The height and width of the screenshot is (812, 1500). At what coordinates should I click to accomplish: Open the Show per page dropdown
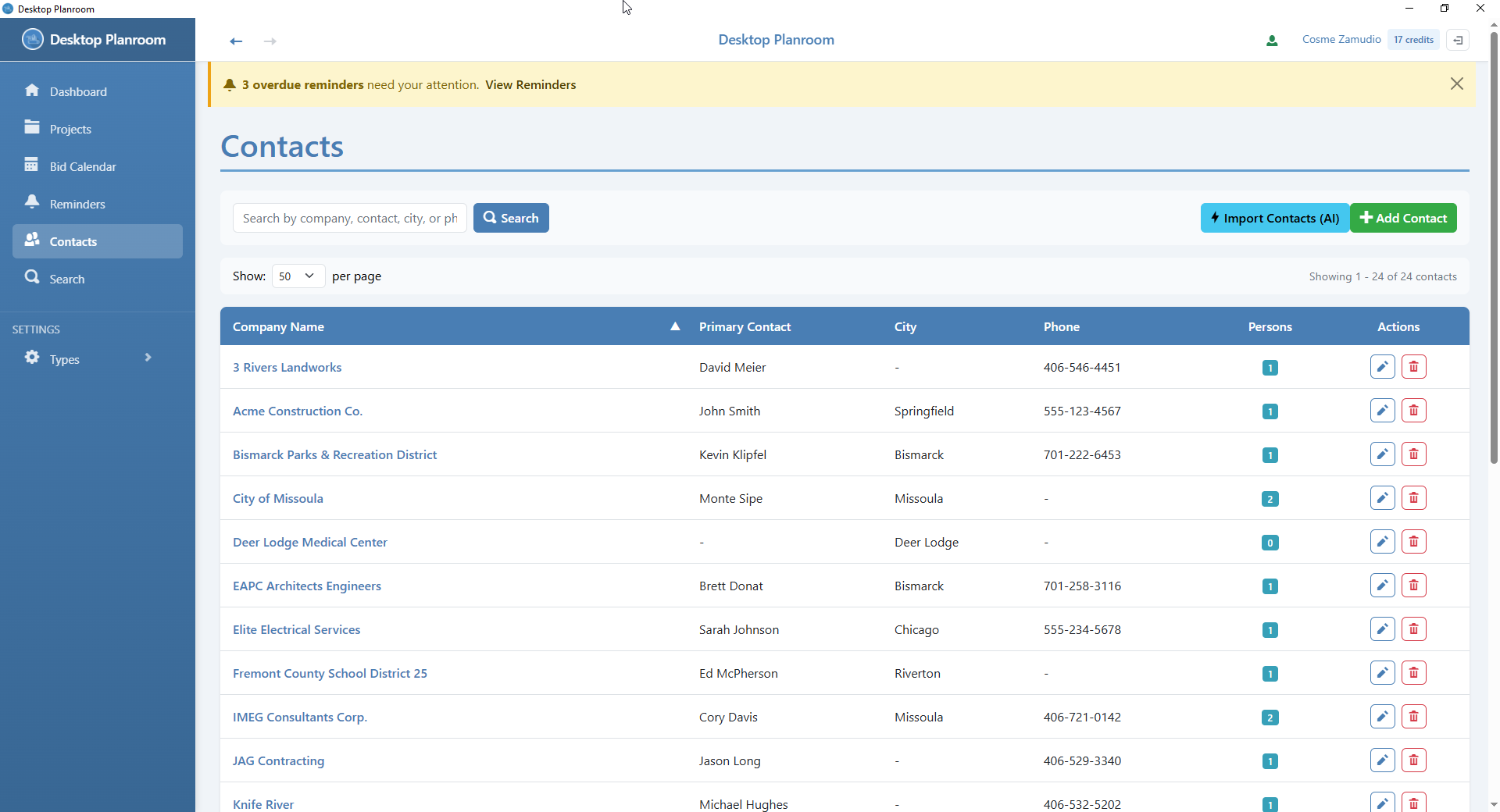297,276
